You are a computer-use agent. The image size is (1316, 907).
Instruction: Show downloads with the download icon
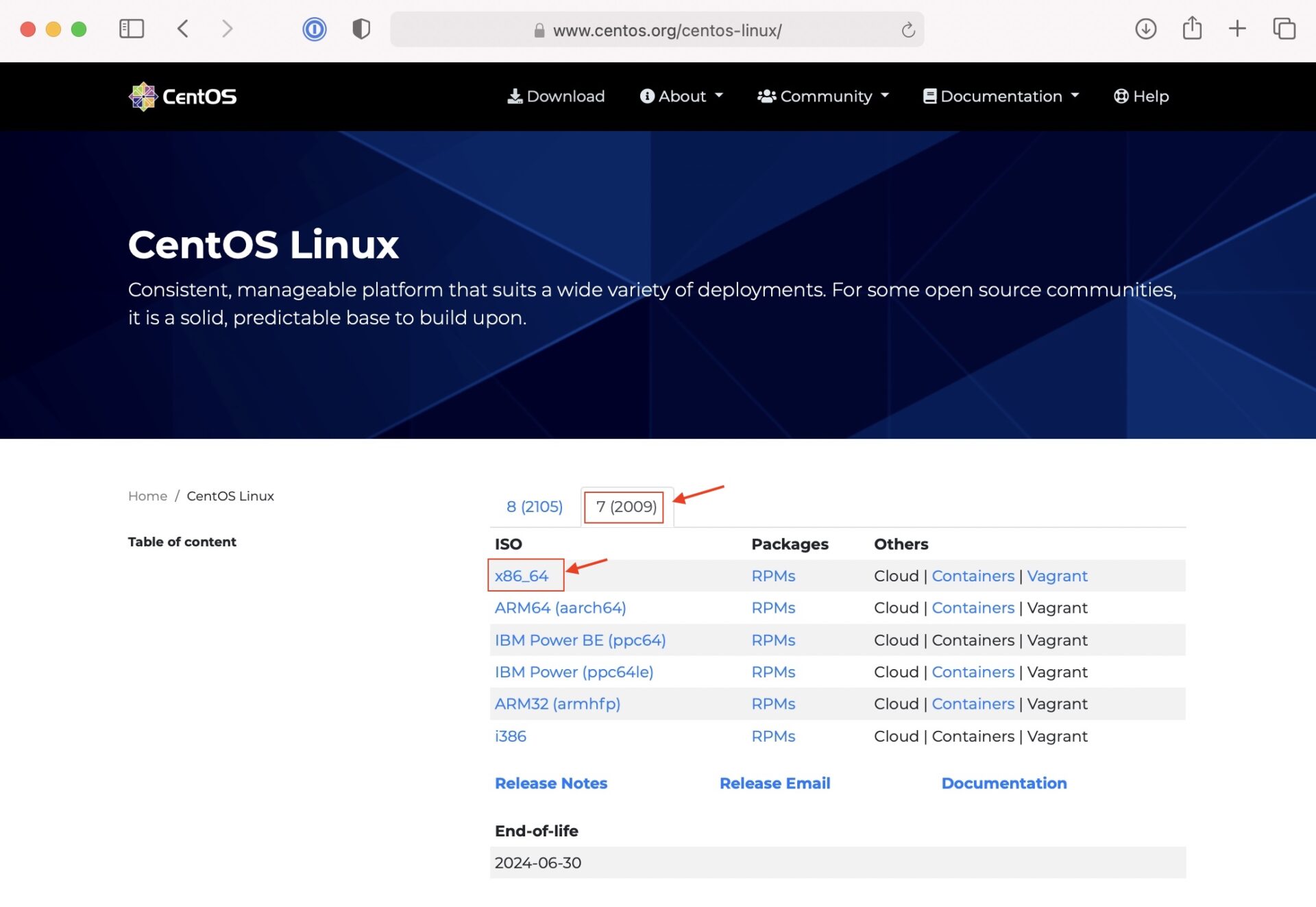[1145, 29]
